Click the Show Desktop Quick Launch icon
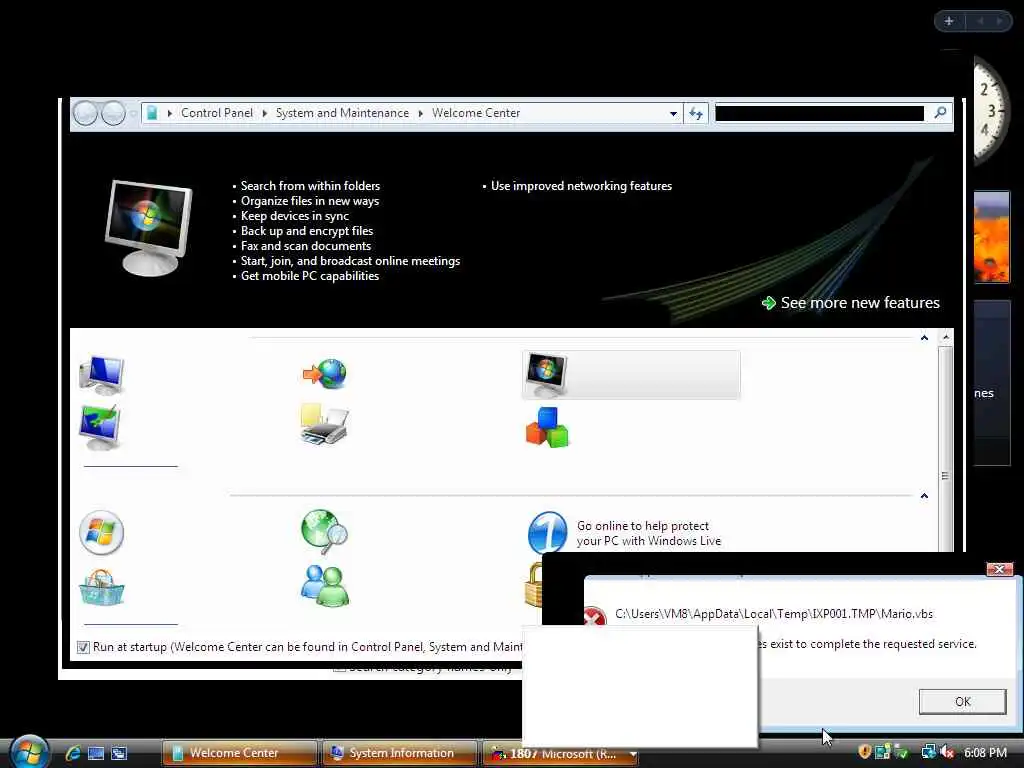The width and height of the screenshot is (1024, 768). (96, 753)
